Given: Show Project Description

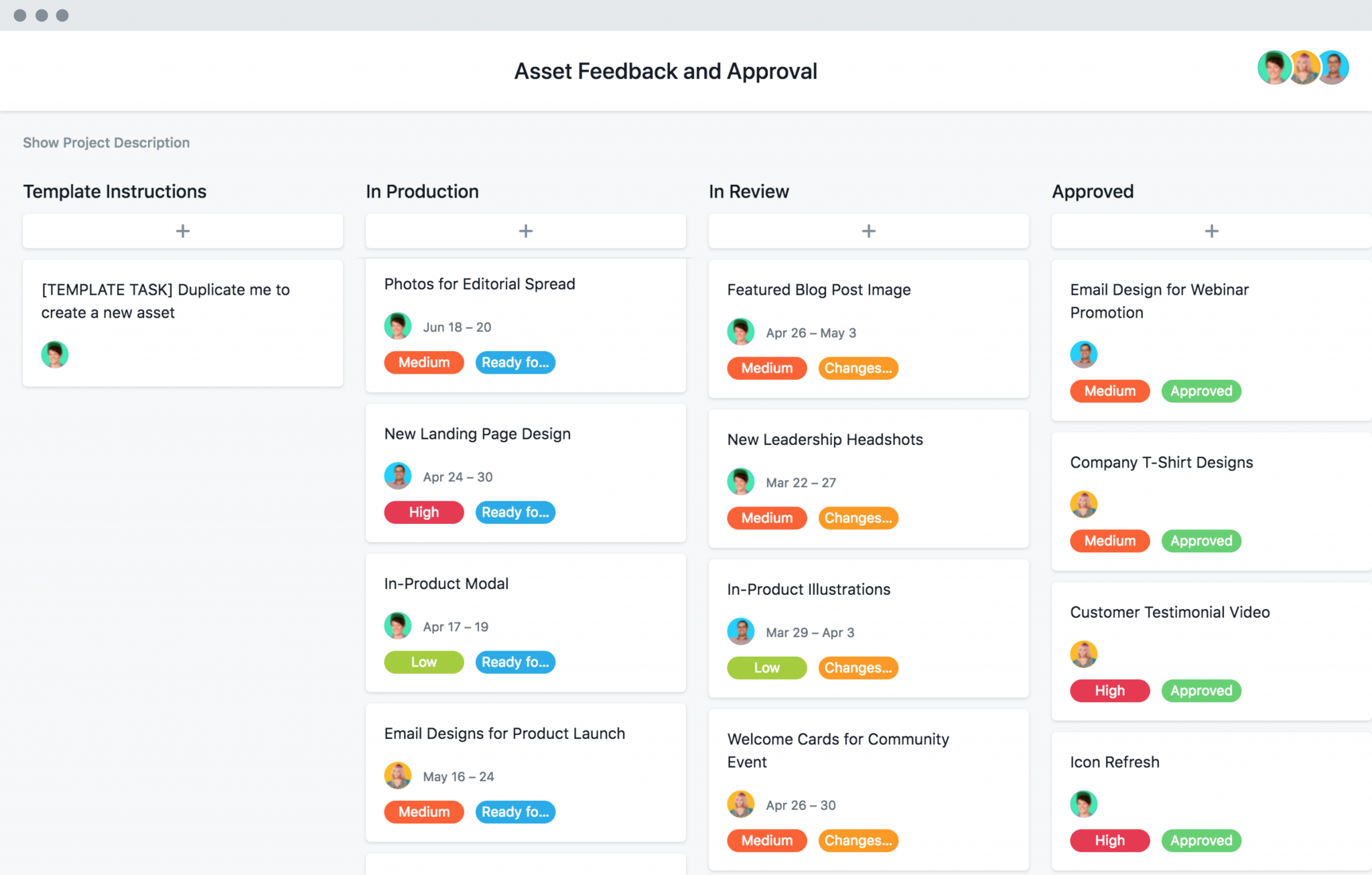Looking at the screenshot, I should pyautogui.click(x=106, y=143).
